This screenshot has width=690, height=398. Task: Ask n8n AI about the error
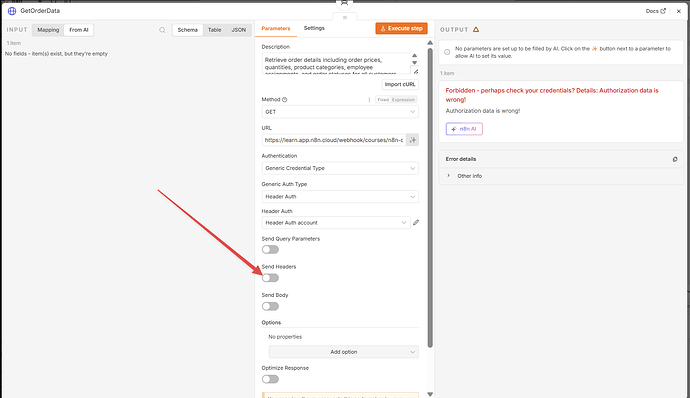click(464, 129)
